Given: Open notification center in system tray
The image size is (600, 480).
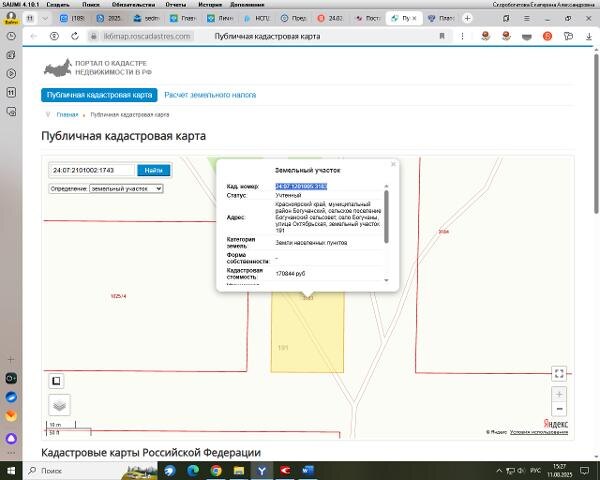Looking at the screenshot, I should click(585, 470).
